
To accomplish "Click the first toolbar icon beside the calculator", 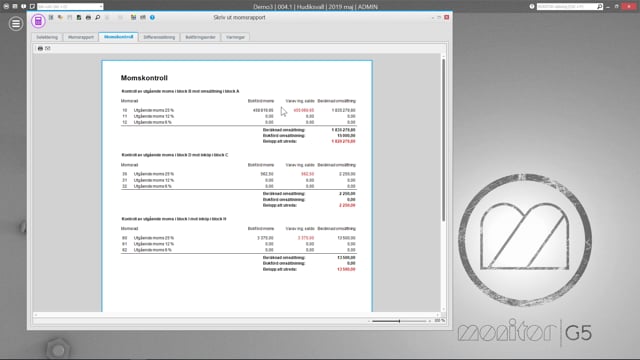I will click(x=51, y=18).
